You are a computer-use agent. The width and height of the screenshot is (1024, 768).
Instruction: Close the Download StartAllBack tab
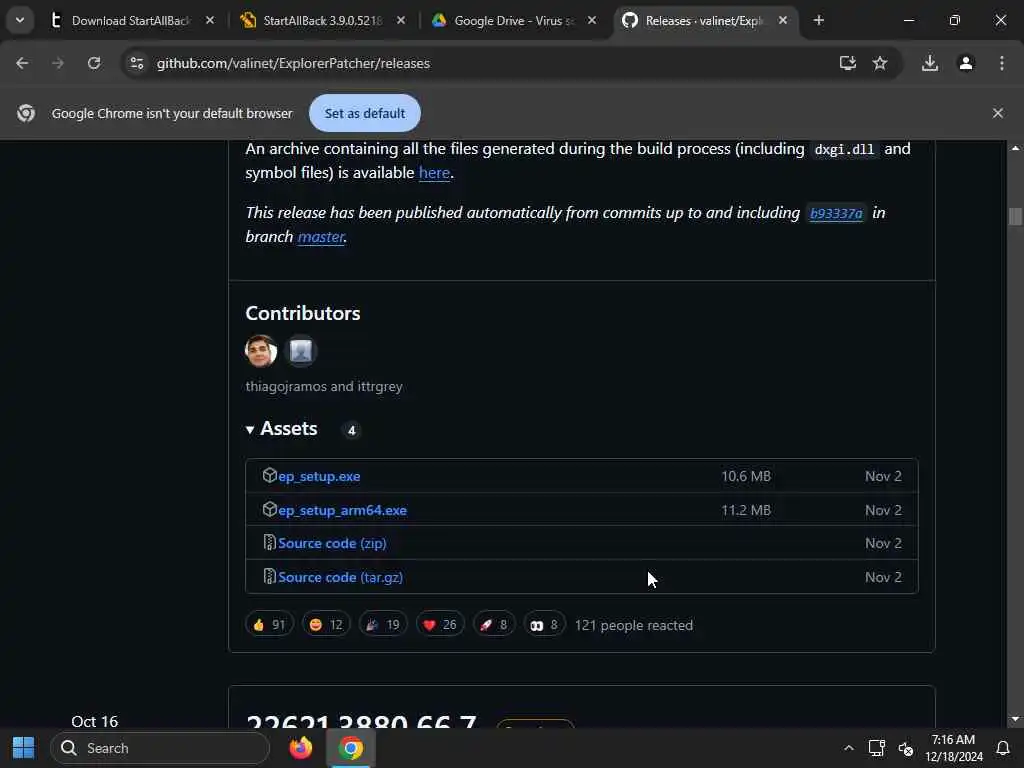[210, 20]
